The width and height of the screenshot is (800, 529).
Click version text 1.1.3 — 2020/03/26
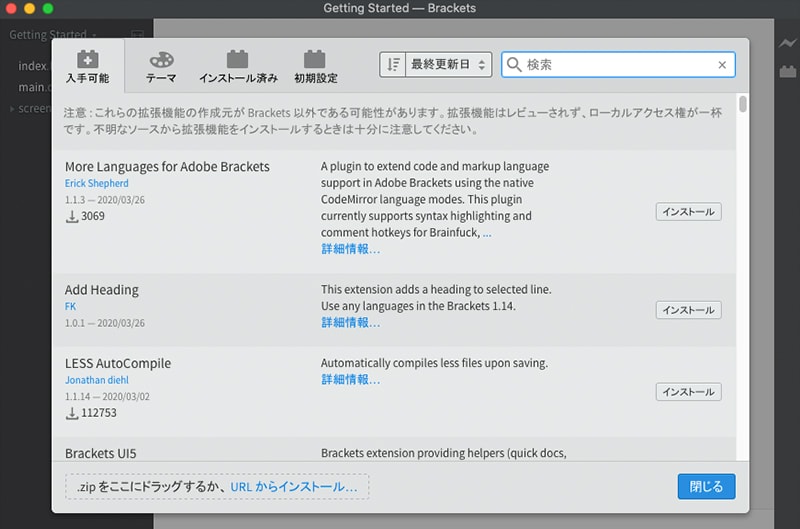[x=105, y=200]
